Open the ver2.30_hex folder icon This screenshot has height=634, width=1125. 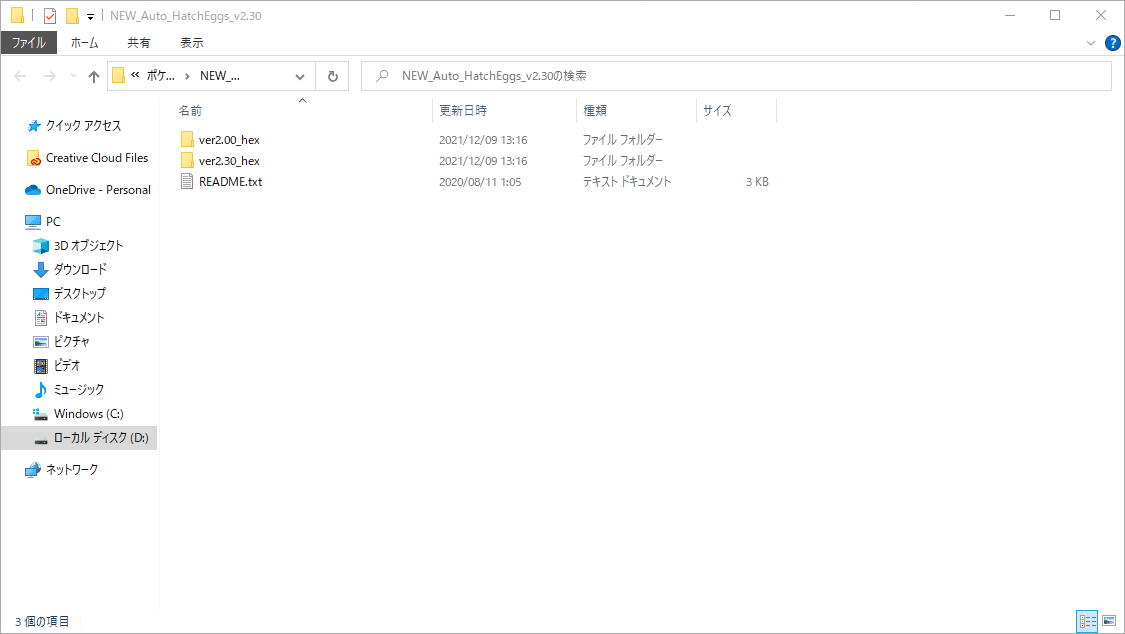pyautogui.click(x=187, y=161)
